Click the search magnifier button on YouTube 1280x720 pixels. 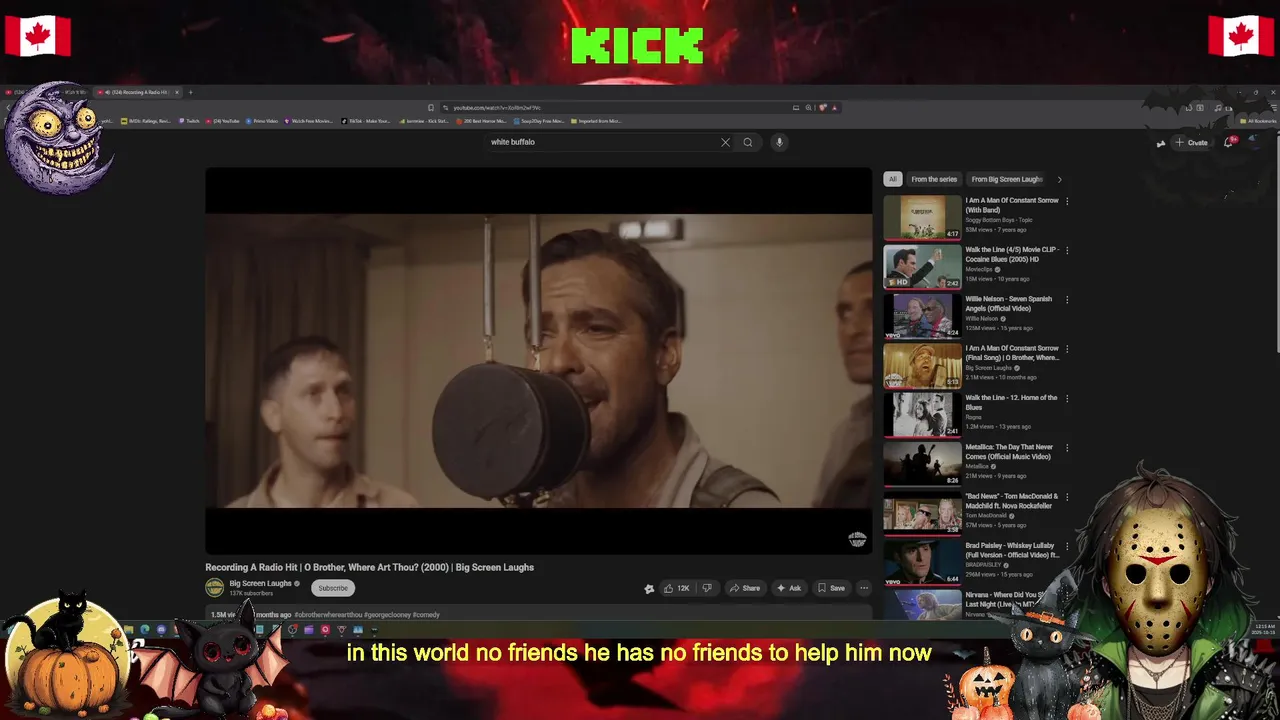click(x=747, y=142)
